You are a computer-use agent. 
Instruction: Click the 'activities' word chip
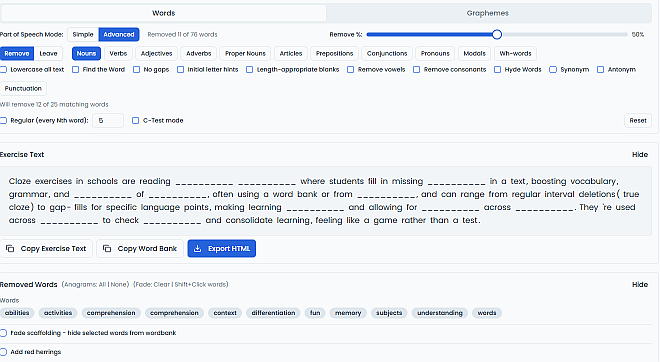pos(58,313)
